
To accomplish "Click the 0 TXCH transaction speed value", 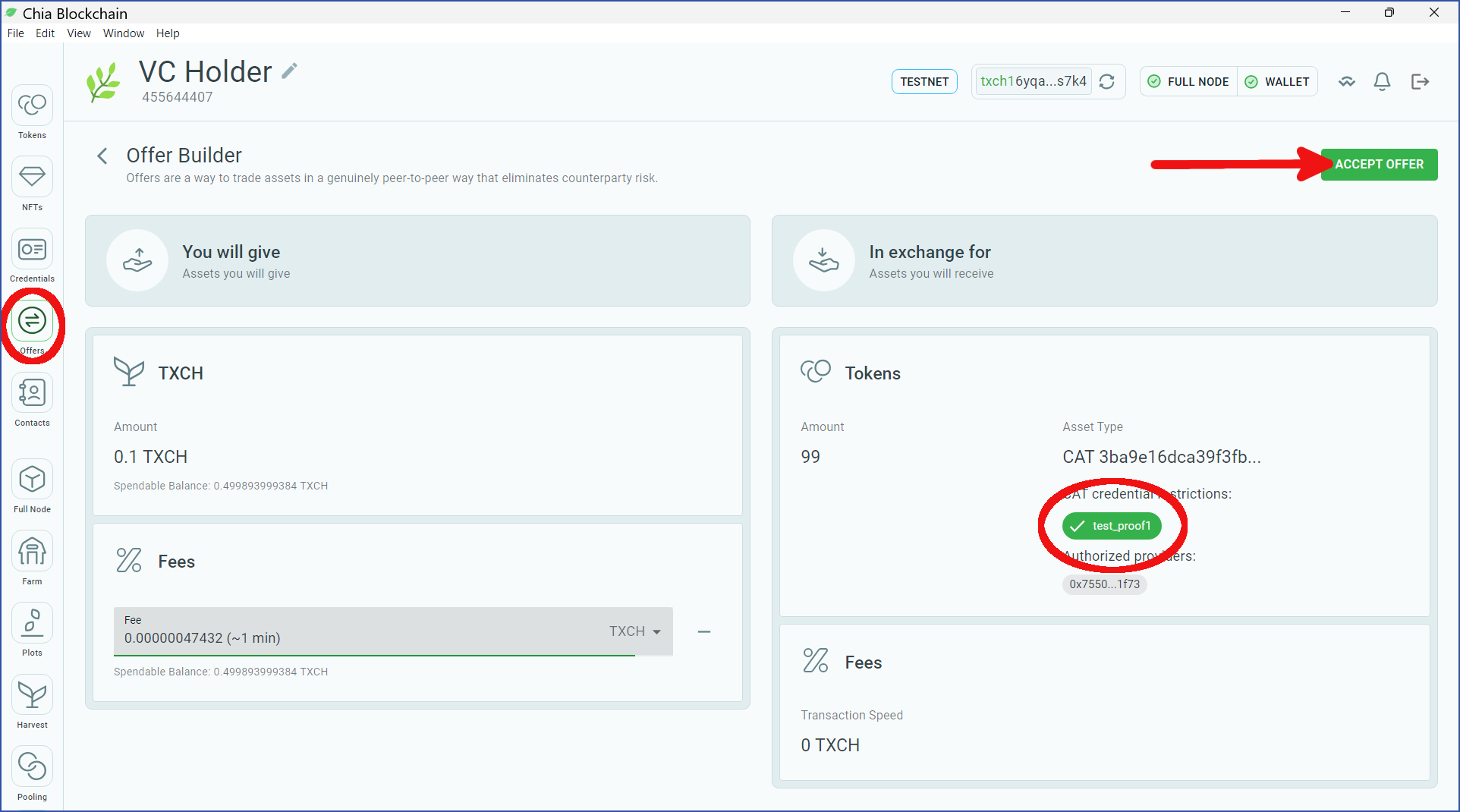I will tap(830, 745).
